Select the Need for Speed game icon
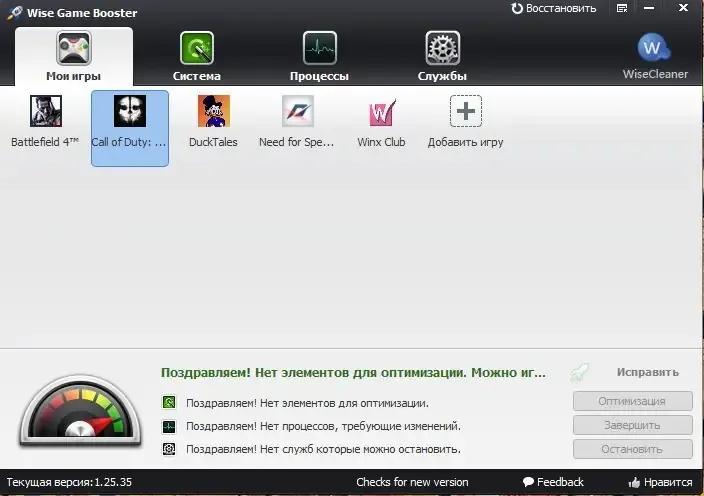This screenshot has width=704, height=496. 297,111
